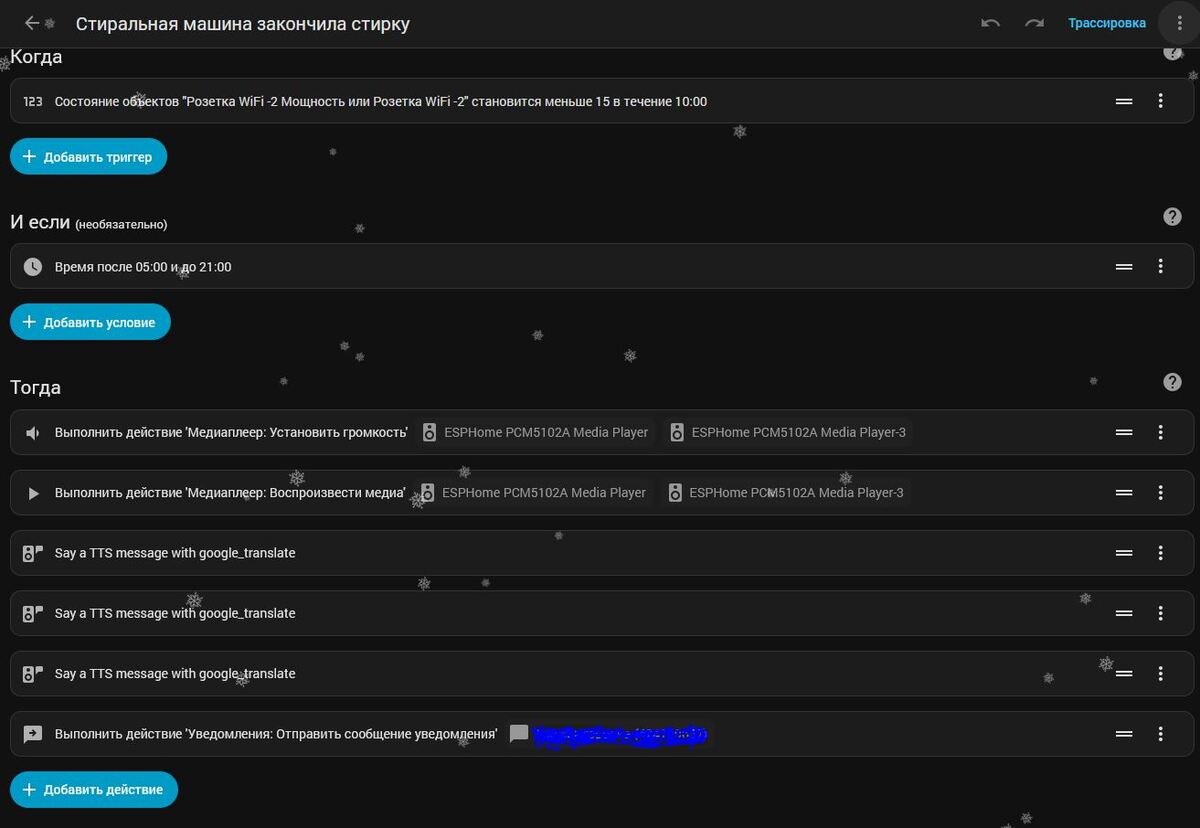Open the top-right three-dot overflow menu
This screenshot has width=1200, height=828.
1180,23
